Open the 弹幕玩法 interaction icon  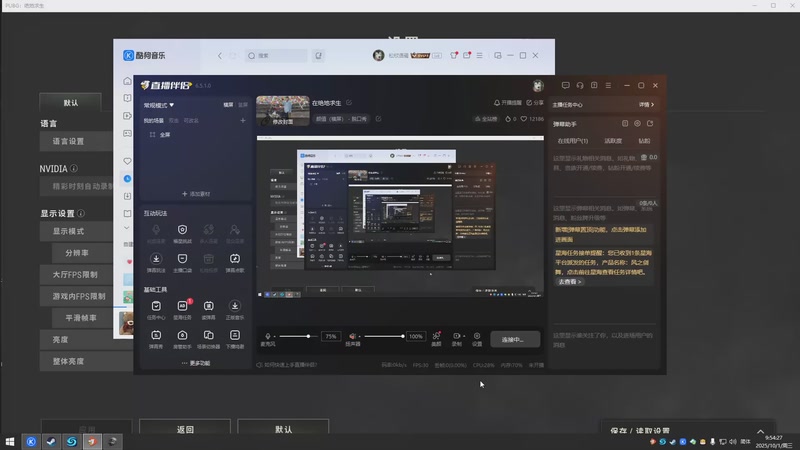point(156,259)
